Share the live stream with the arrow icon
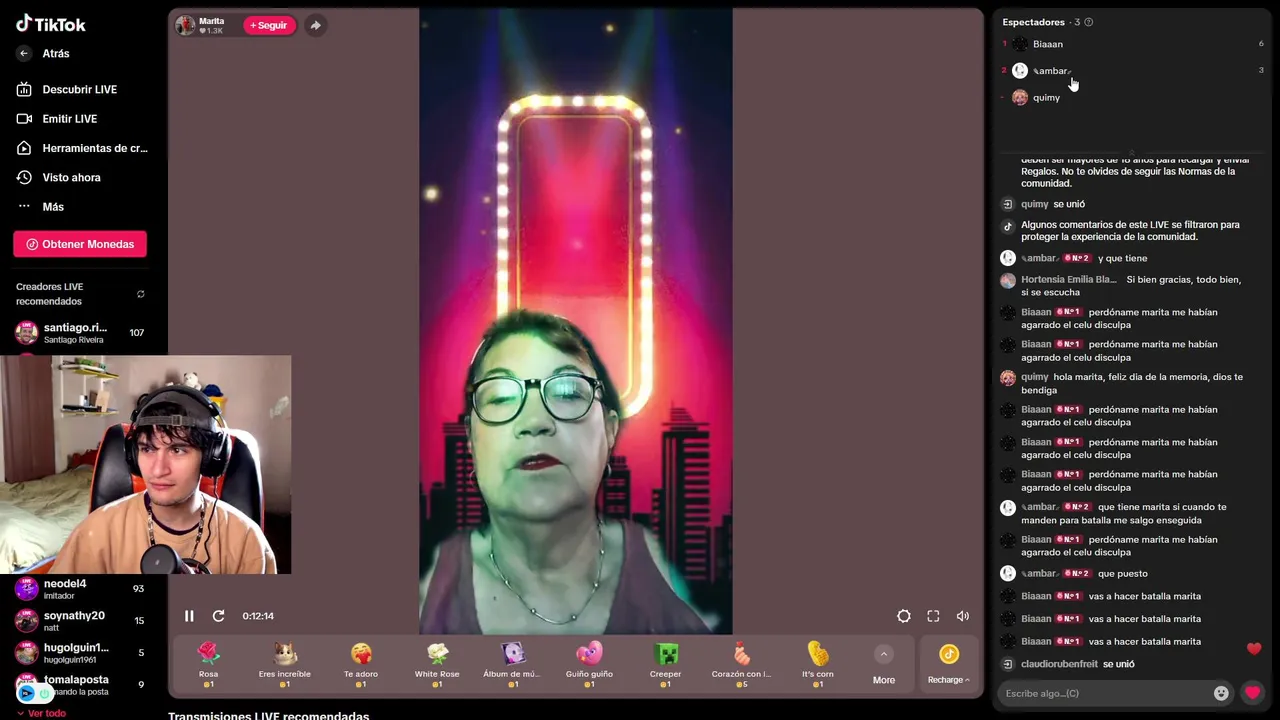 [x=315, y=25]
